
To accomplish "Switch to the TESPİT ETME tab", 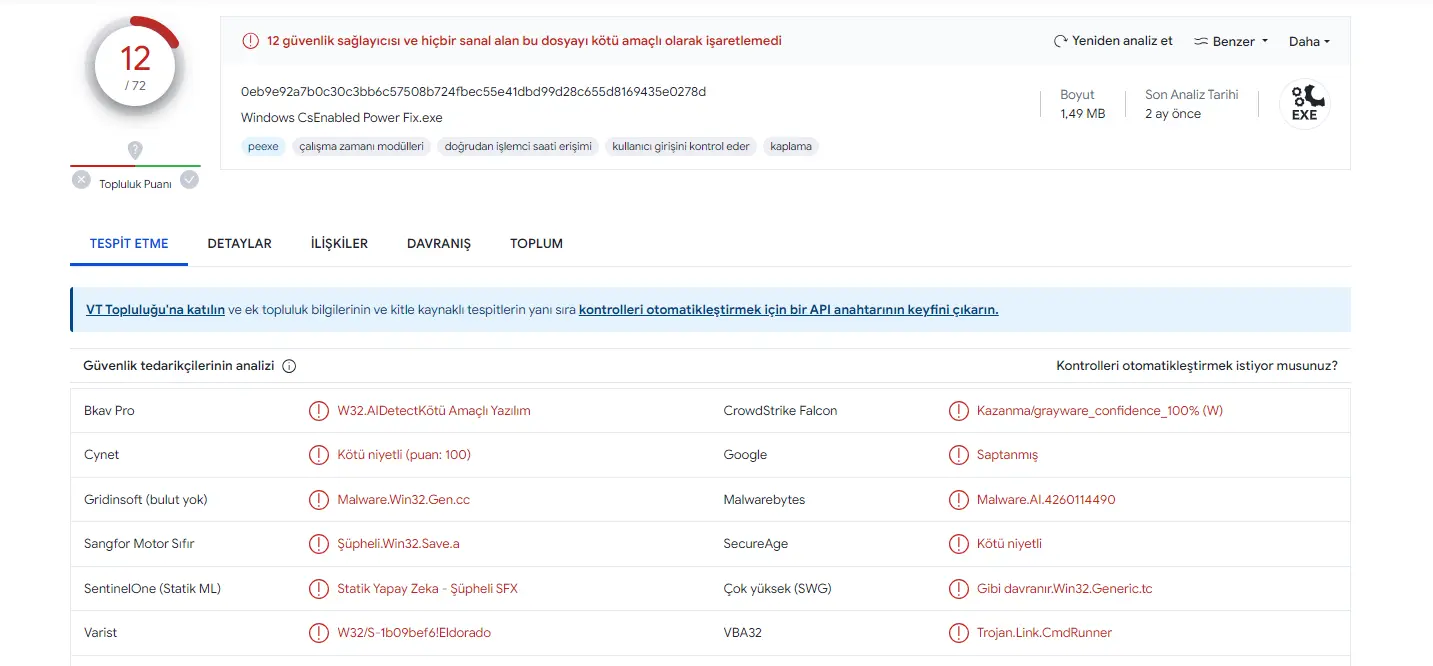I will click(129, 243).
